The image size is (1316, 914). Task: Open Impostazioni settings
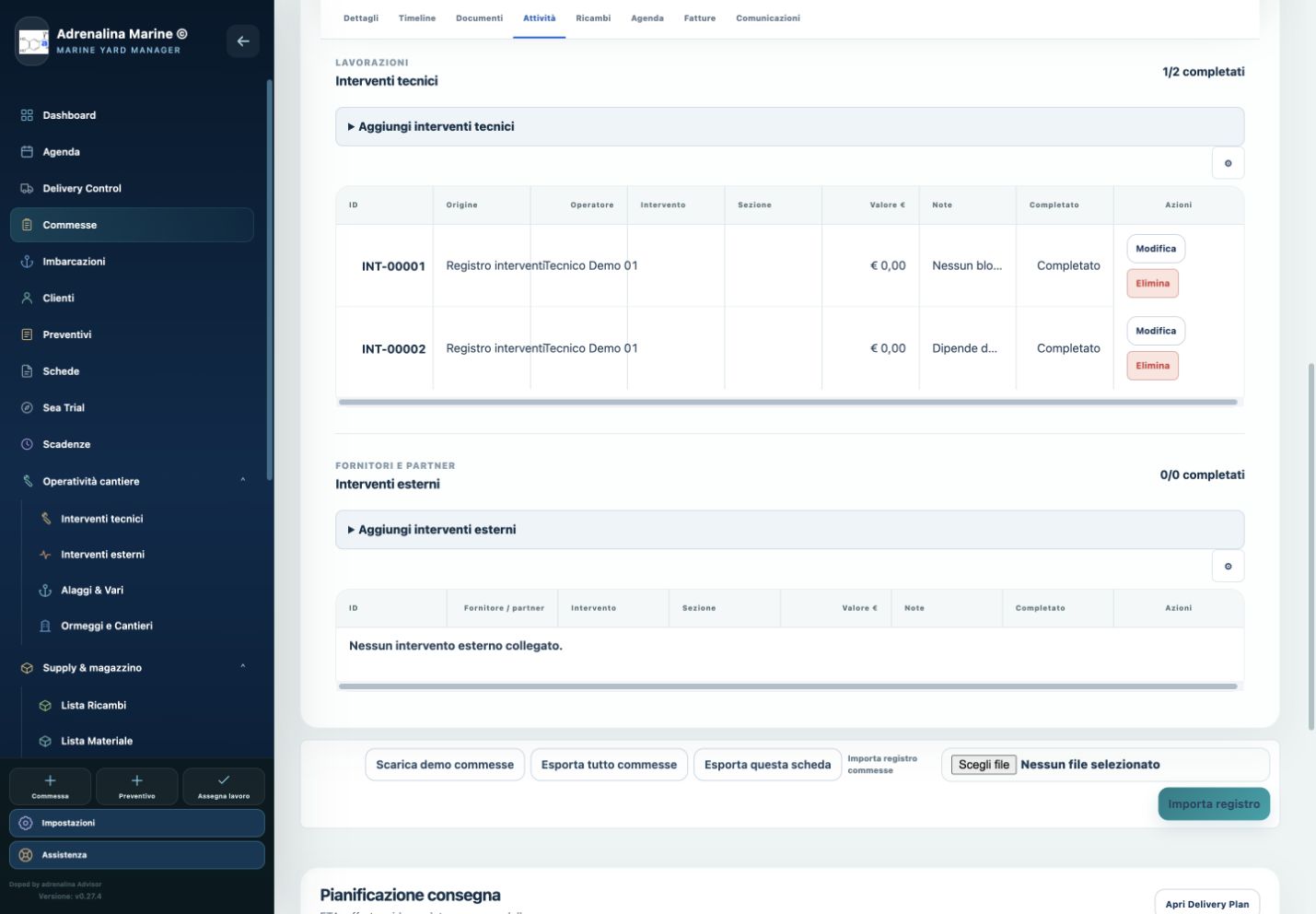tap(137, 823)
